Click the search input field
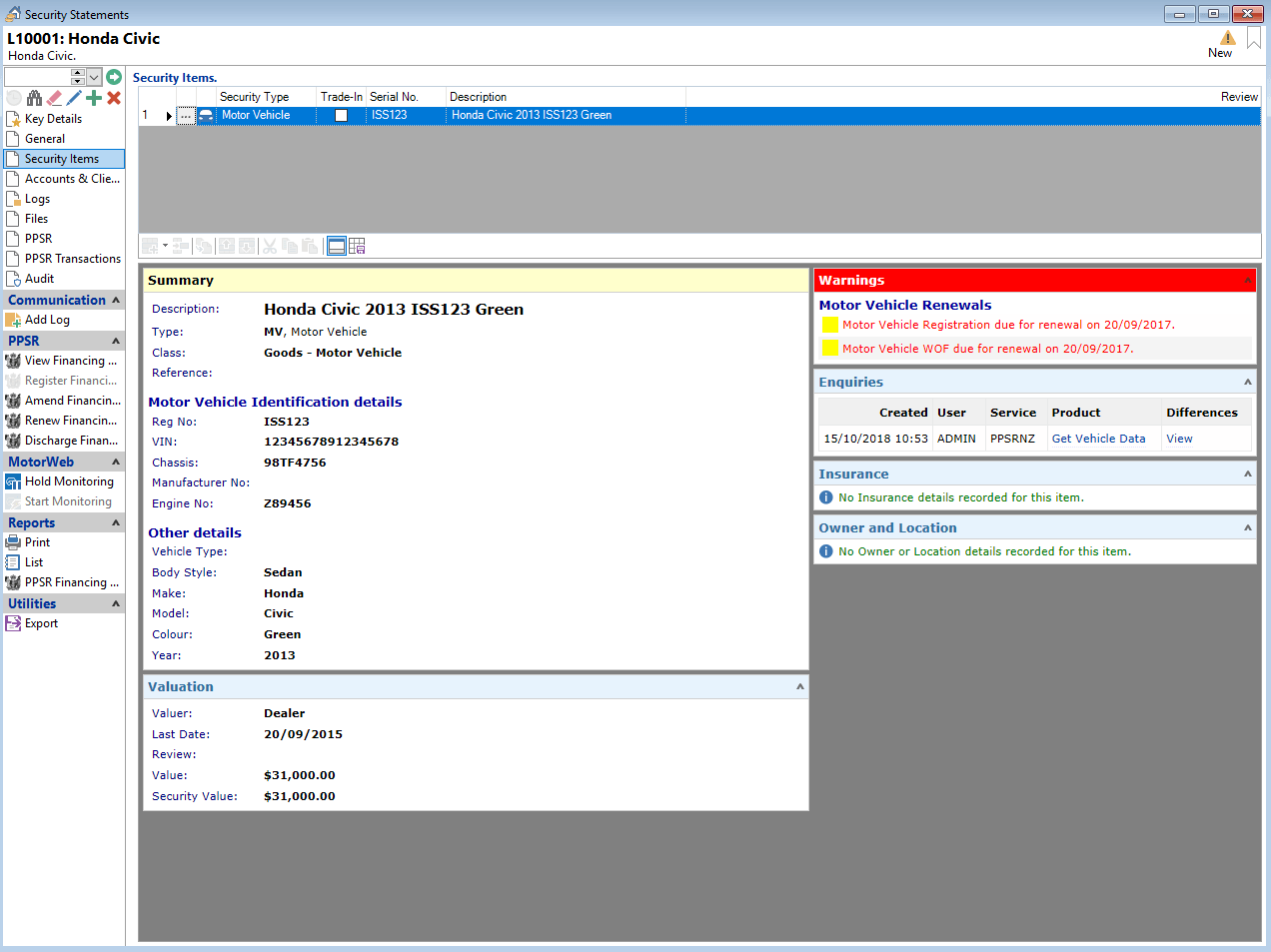The width and height of the screenshot is (1271, 952). tap(37, 77)
